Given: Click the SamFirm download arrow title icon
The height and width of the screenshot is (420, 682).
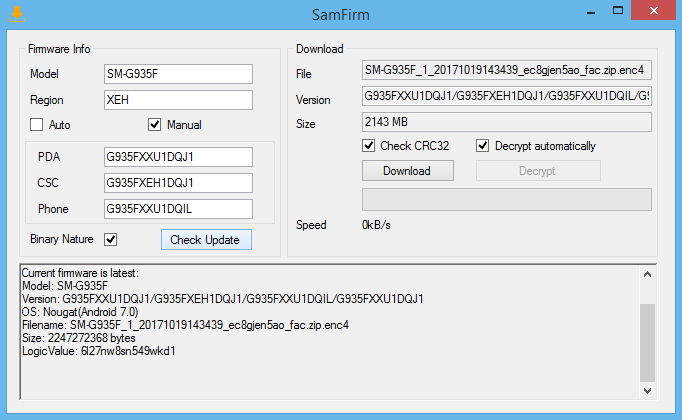Looking at the screenshot, I should coord(17,14).
